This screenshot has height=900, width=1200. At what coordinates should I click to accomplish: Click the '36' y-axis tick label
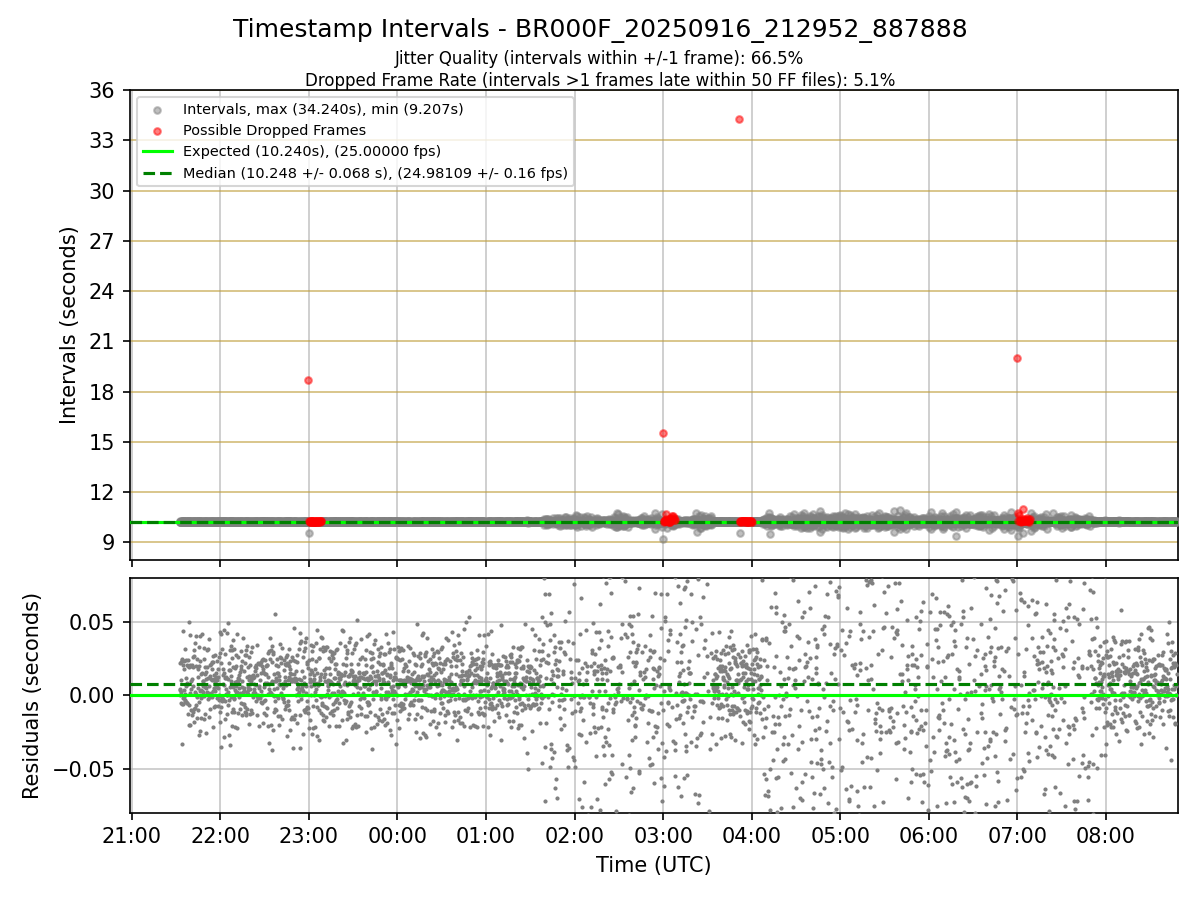click(104, 91)
